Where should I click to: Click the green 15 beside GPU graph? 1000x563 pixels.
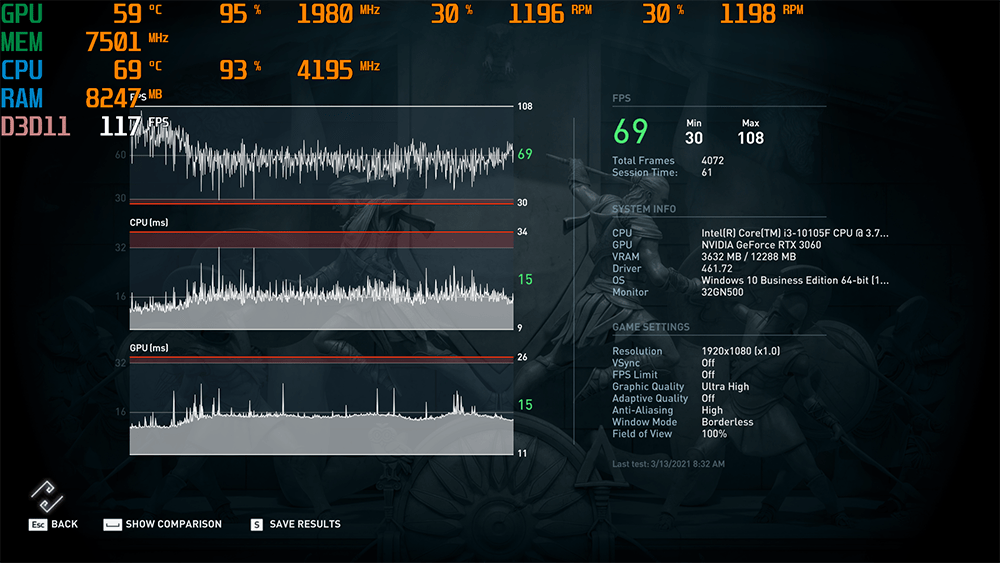pos(525,405)
